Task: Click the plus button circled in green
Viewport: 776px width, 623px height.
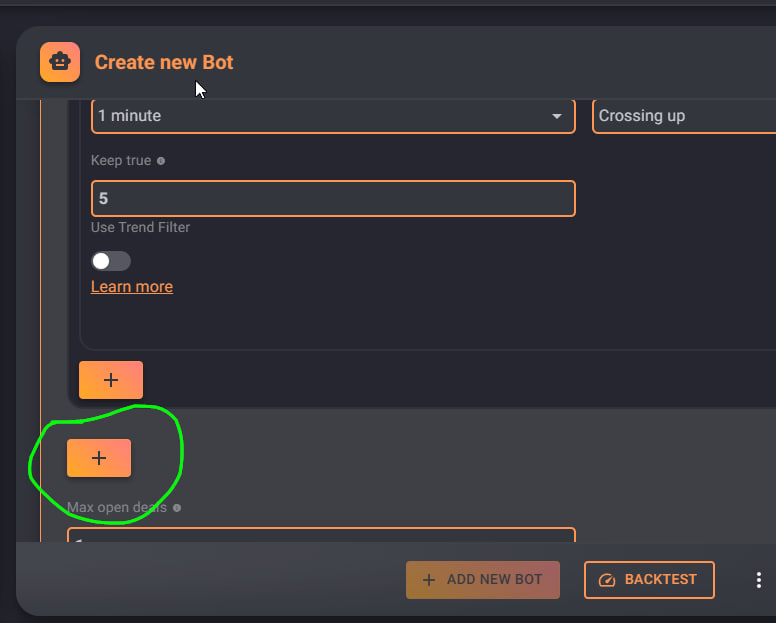Action: (99, 458)
